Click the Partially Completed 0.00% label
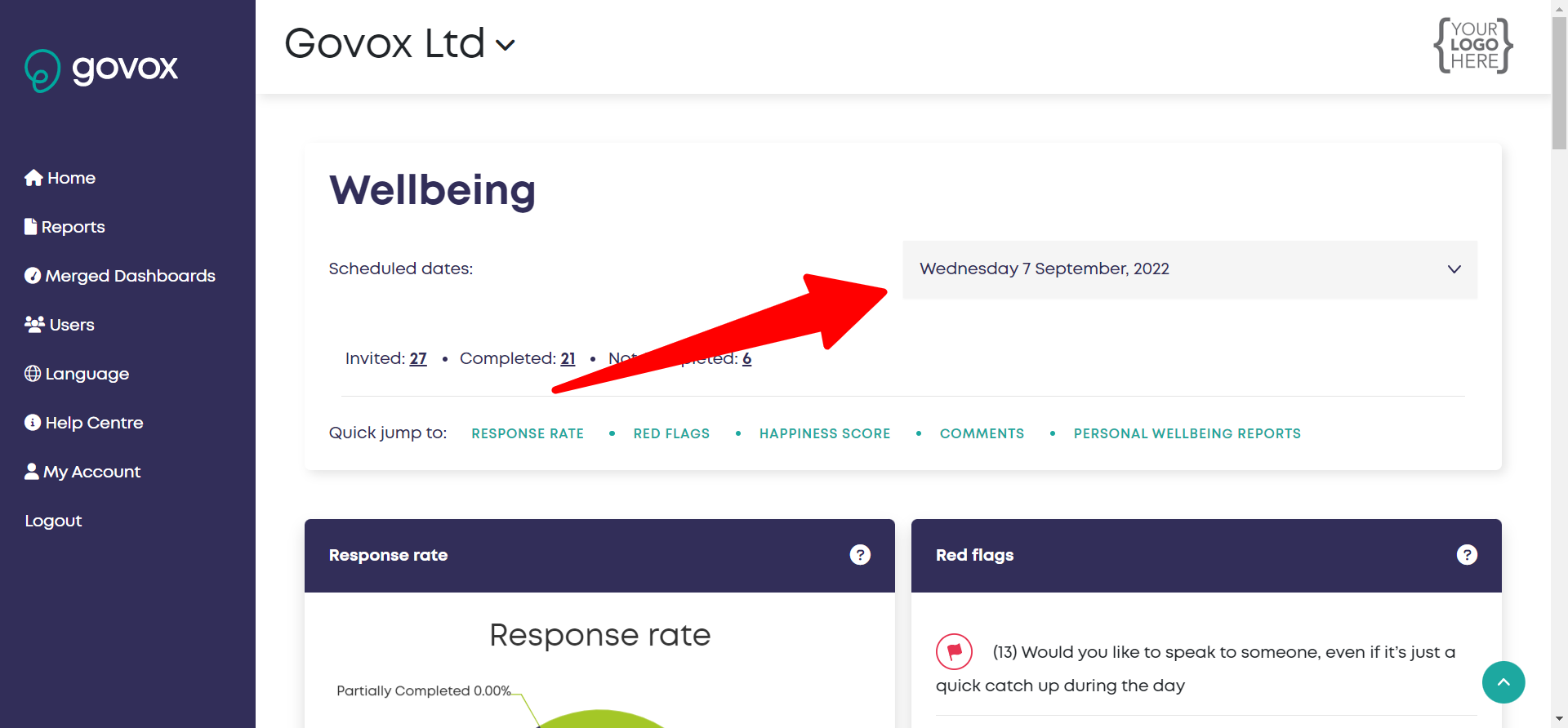 [424, 690]
